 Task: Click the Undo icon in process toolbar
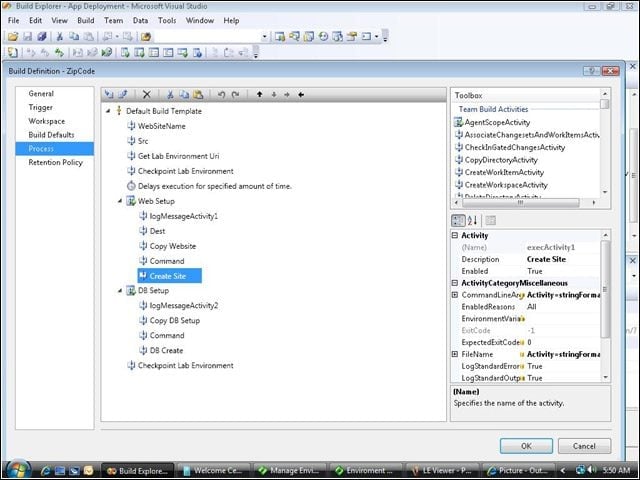[x=221, y=95]
